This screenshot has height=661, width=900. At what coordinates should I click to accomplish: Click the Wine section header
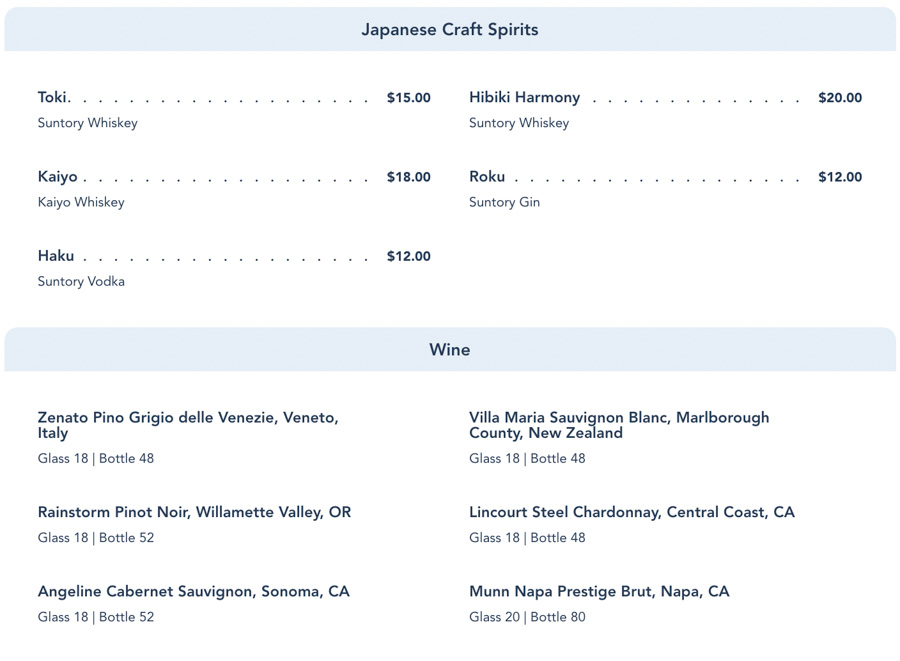[x=450, y=350]
